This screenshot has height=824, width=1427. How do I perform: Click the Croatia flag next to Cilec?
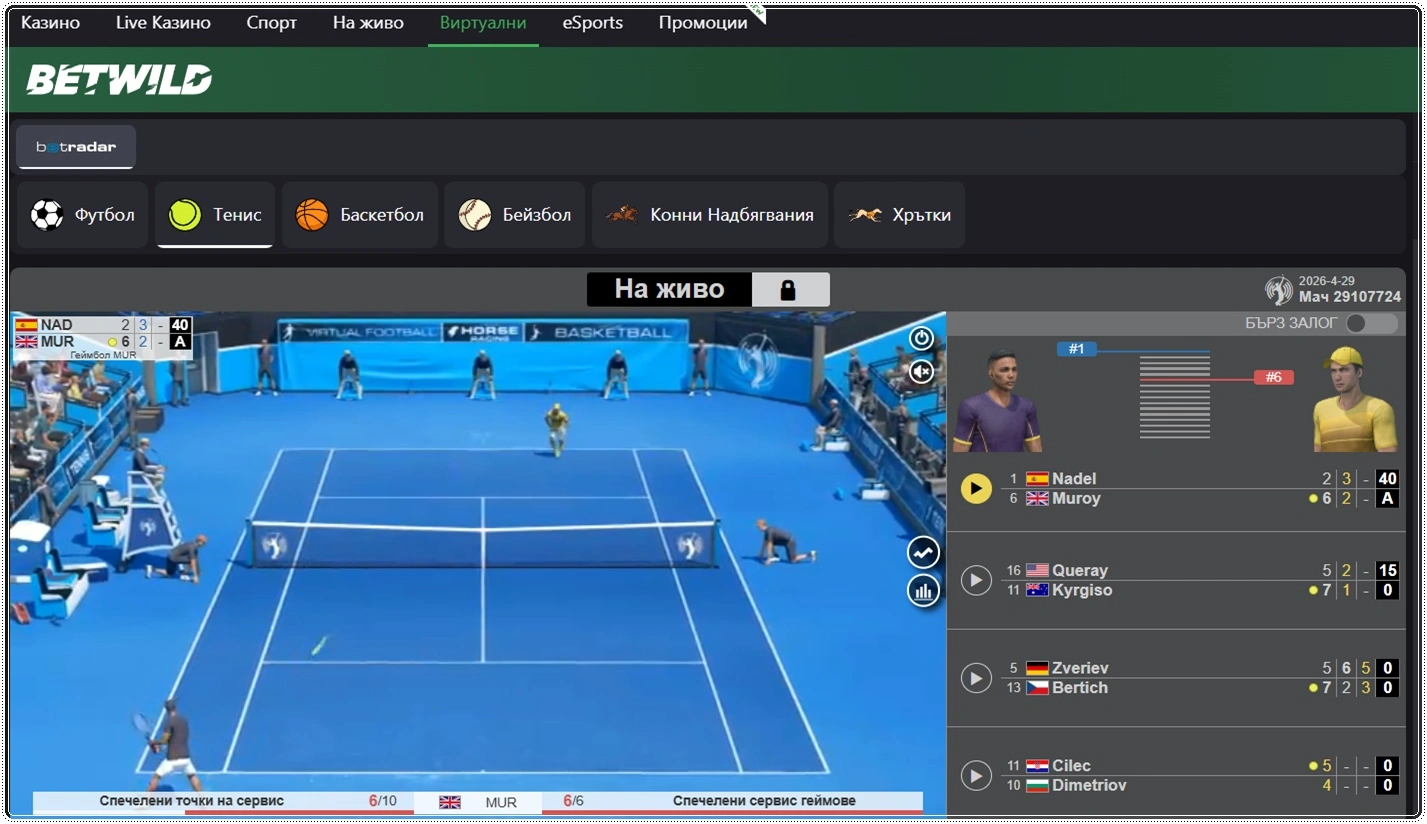tap(1037, 766)
